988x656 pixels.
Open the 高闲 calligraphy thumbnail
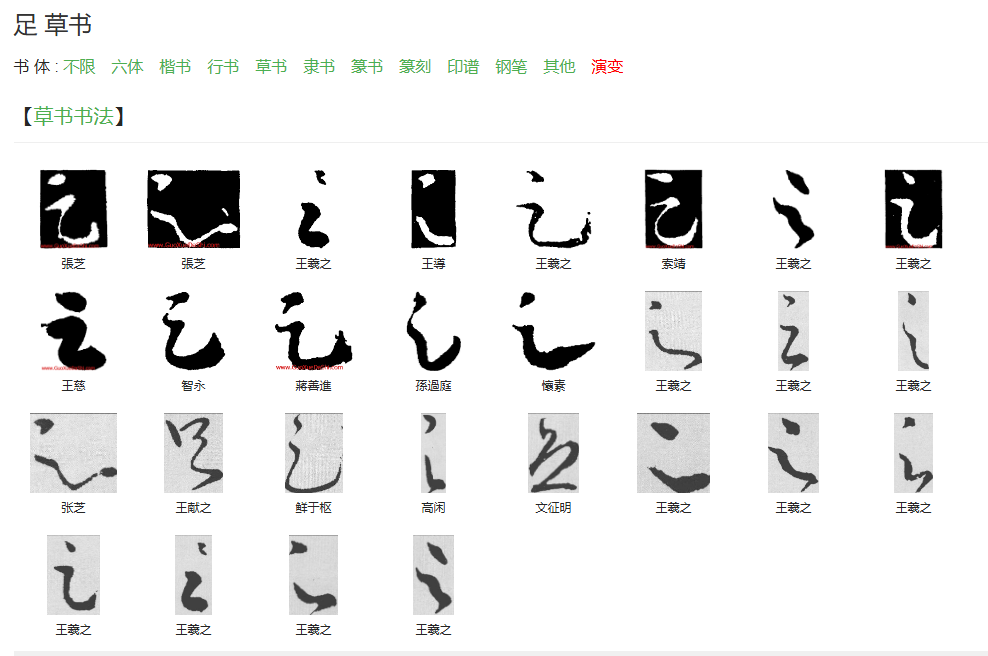pyautogui.click(x=434, y=452)
